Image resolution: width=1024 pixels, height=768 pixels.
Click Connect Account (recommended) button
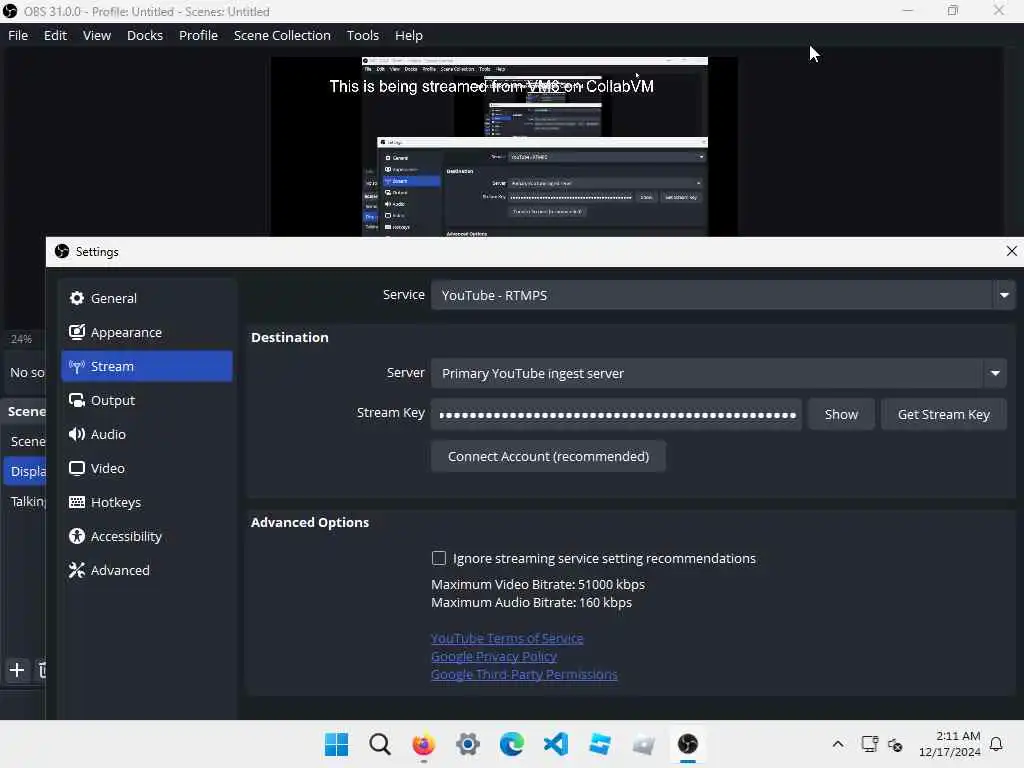pos(549,456)
